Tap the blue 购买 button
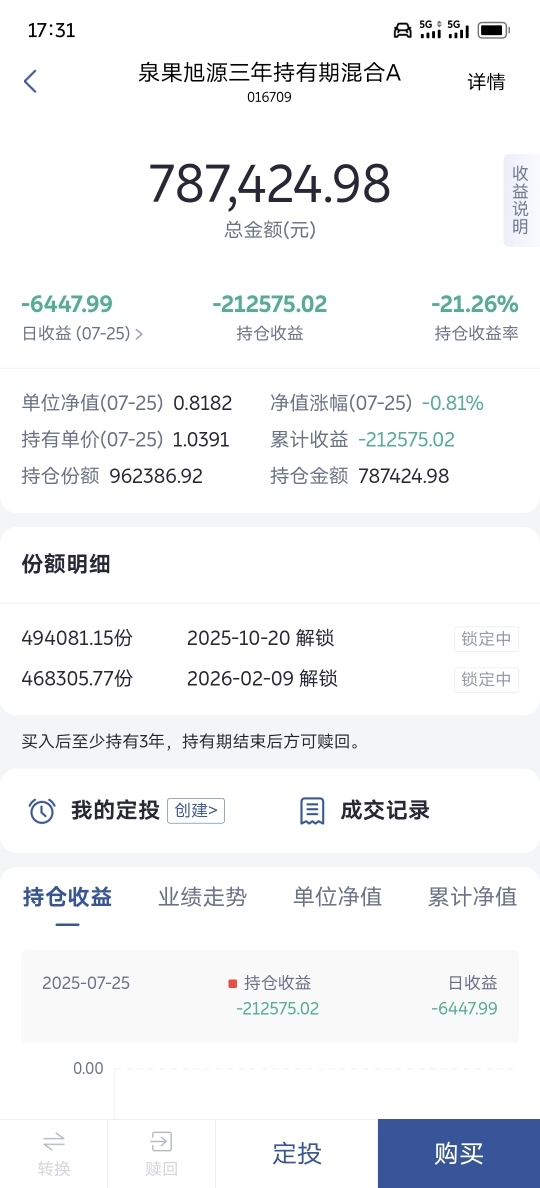The image size is (540, 1188). tap(459, 1154)
